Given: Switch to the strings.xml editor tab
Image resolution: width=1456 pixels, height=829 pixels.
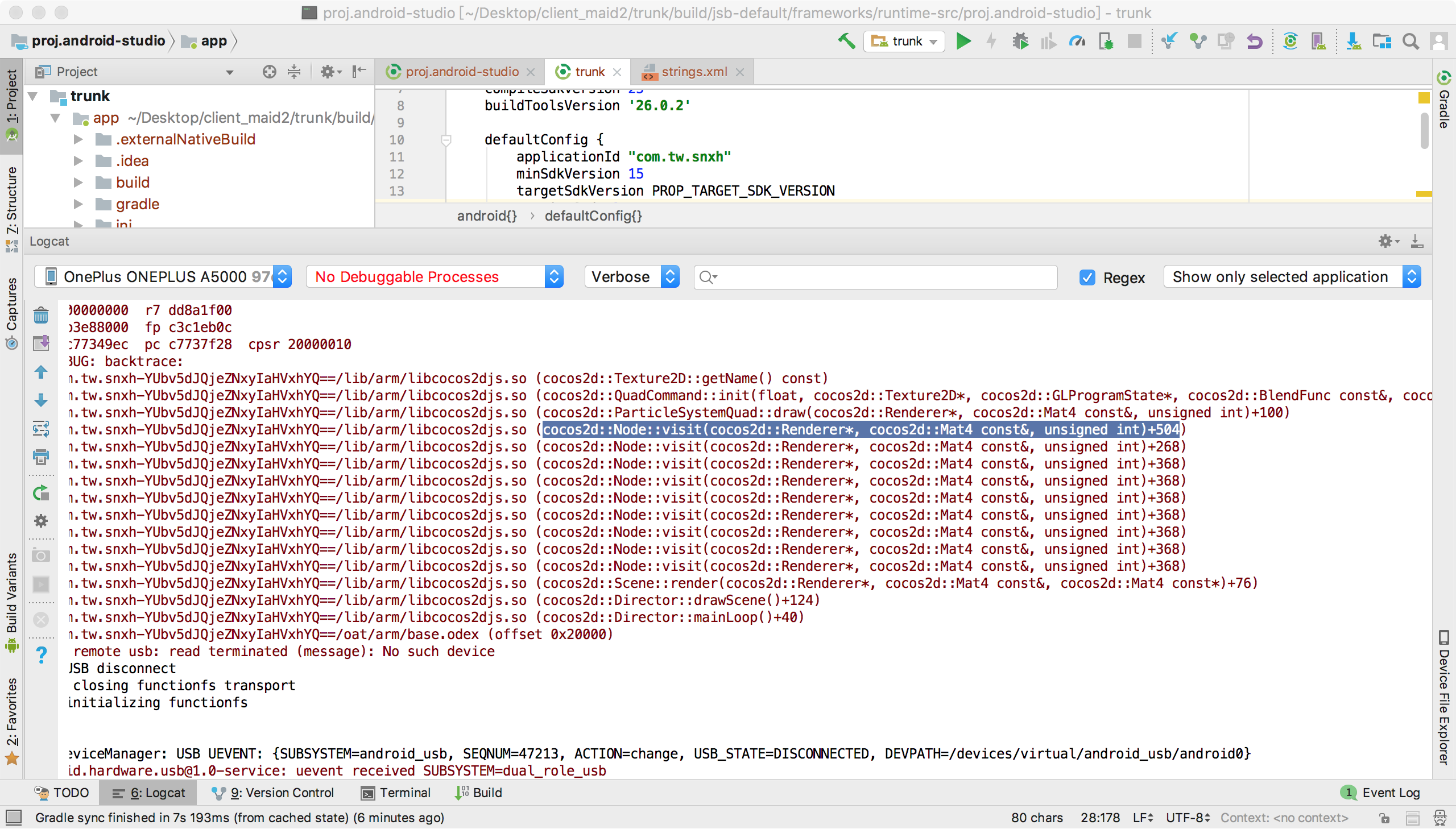Looking at the screenshot, I should click(x=693, y=72).
